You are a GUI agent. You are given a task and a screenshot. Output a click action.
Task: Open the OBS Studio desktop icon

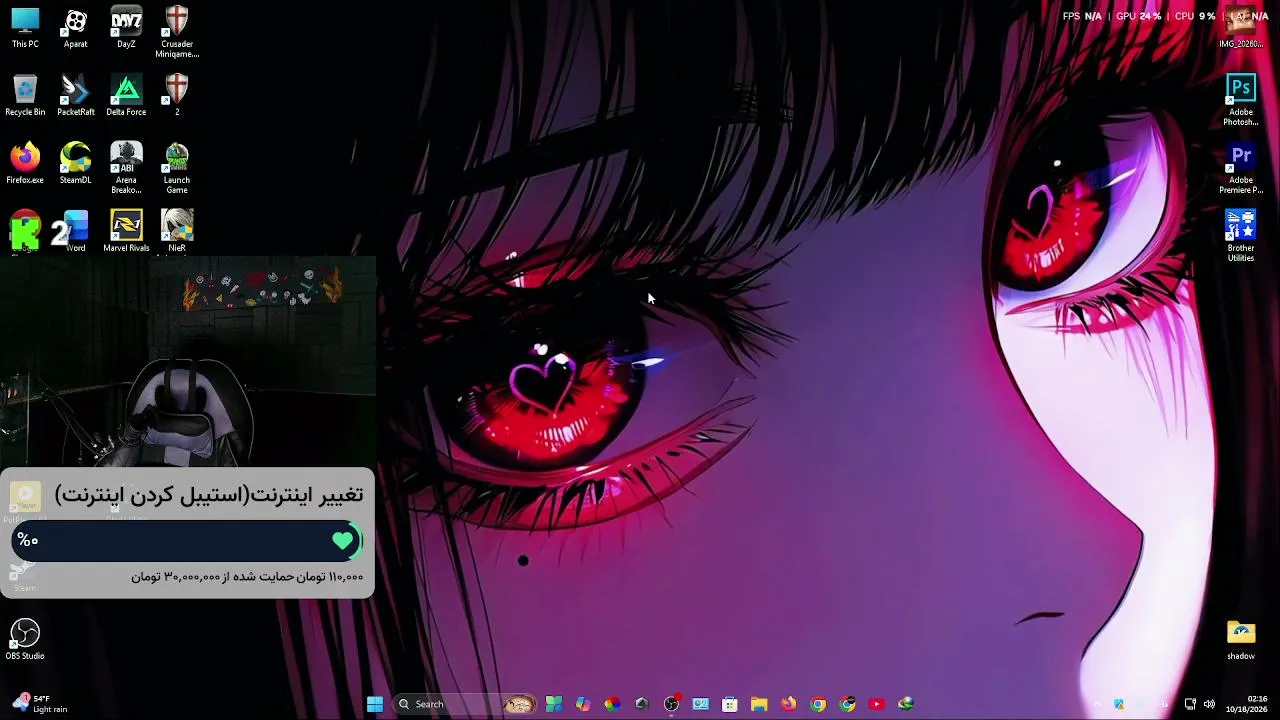[x=25, y=640]
